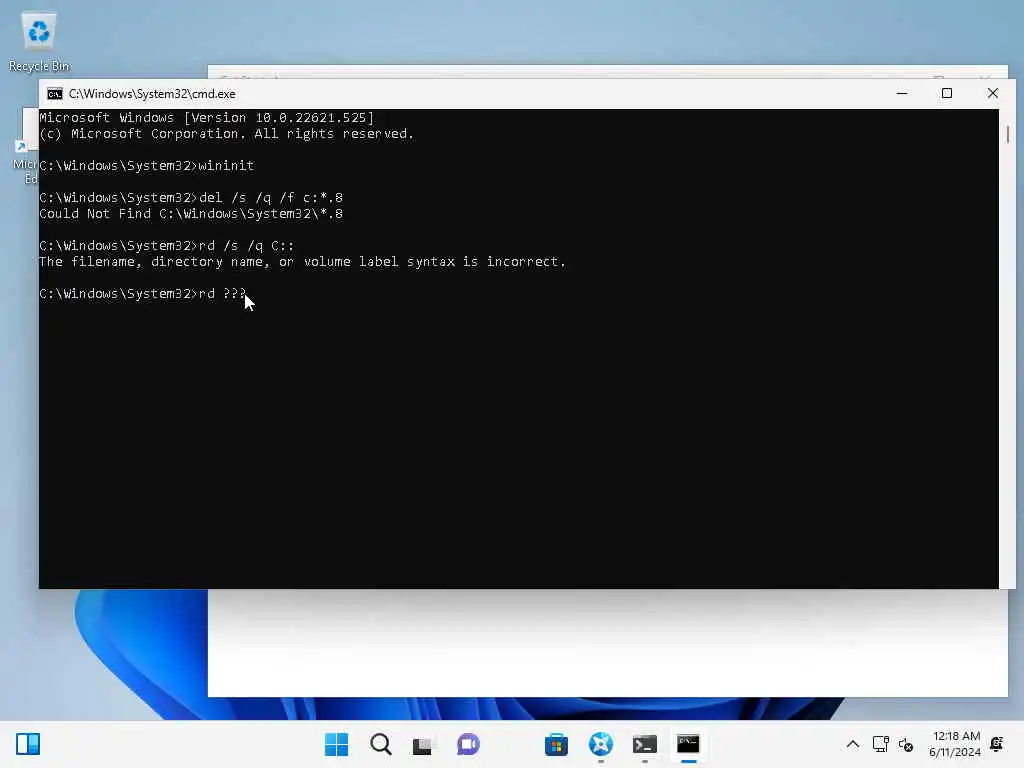This screenshot has height=768, width=1024.
Task: Open the Recycle Bin desktop icon
Action: [39, 41]
